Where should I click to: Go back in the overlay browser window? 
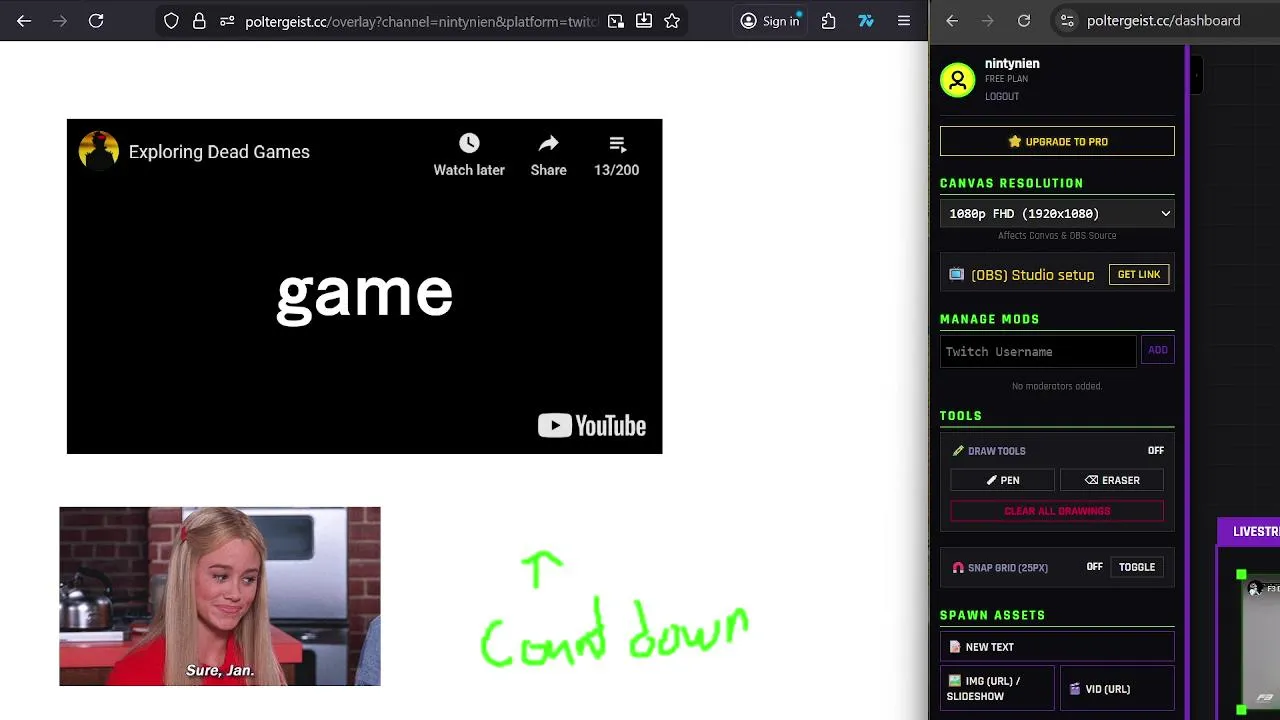click(24, 20)
